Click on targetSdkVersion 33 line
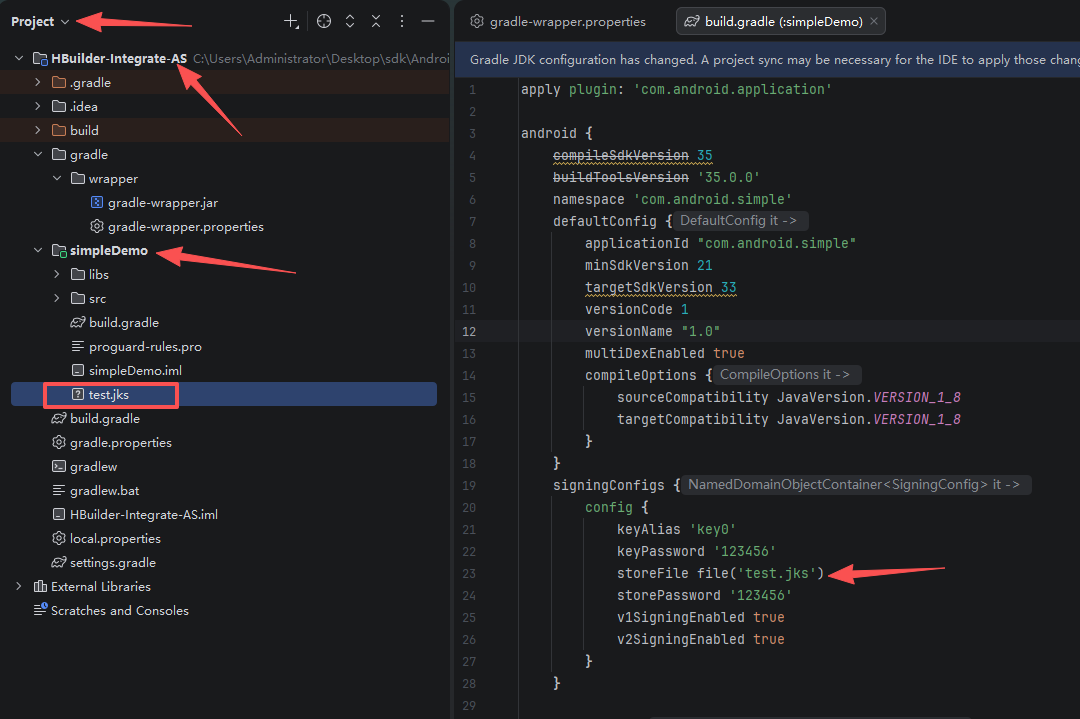 [x=661, y=287]
